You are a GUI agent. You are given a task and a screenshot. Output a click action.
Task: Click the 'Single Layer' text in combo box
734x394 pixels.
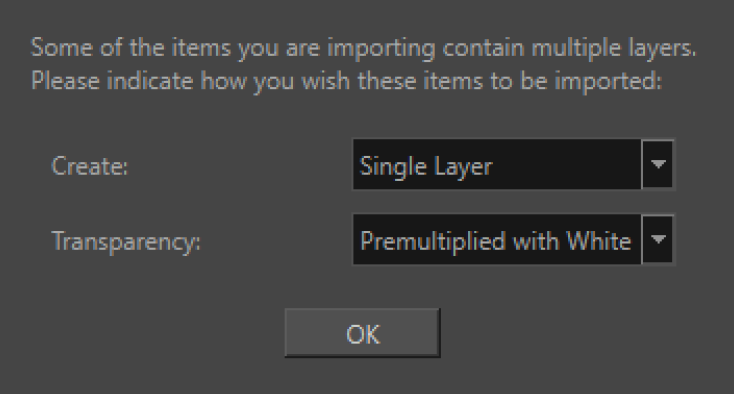tap(426, 167)
